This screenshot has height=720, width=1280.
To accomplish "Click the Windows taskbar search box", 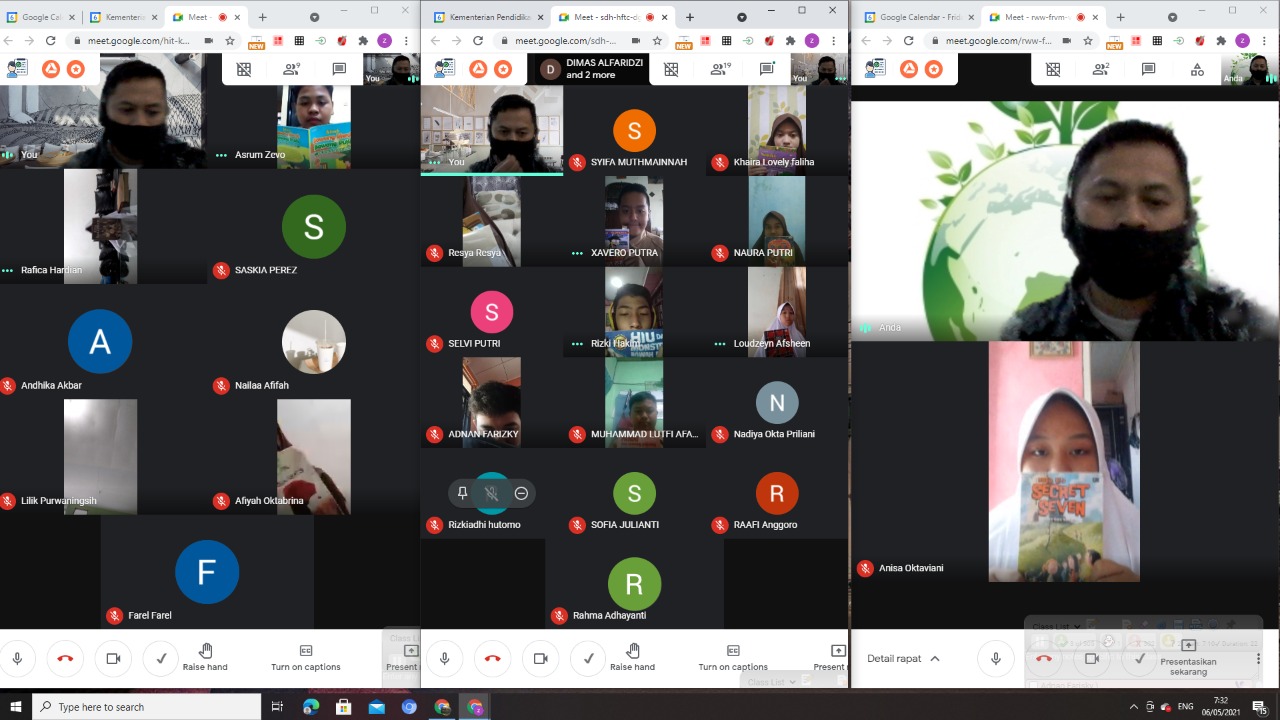I will point(146,707).
